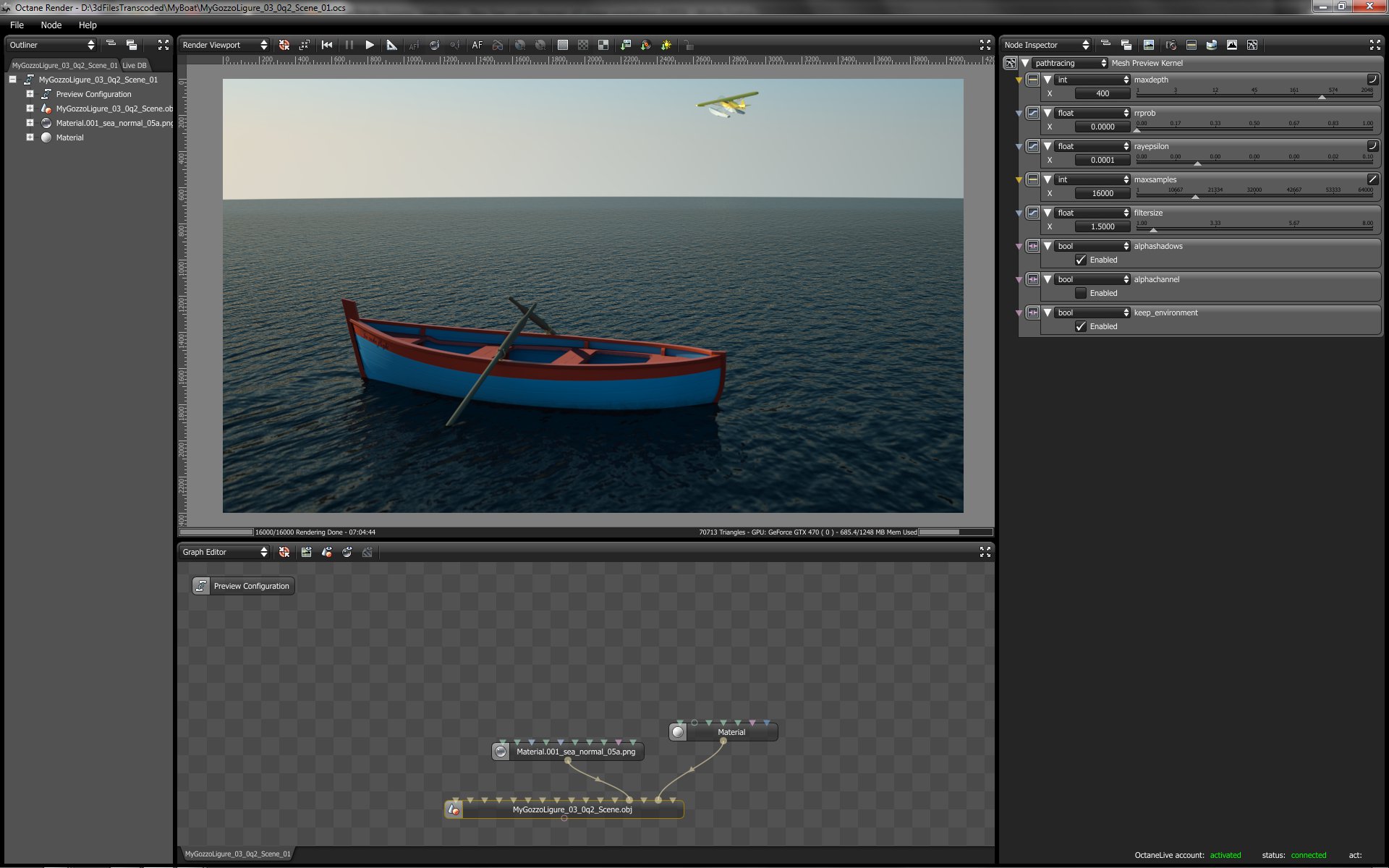
Task: Click the viewport lock icon
Action: (688, 45)
